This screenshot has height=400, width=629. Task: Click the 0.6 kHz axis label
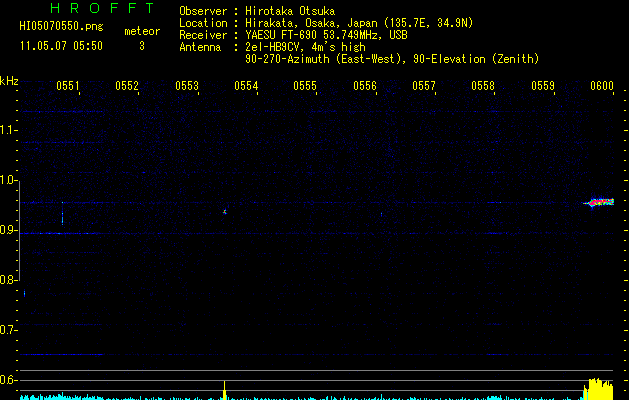point(8,380)
